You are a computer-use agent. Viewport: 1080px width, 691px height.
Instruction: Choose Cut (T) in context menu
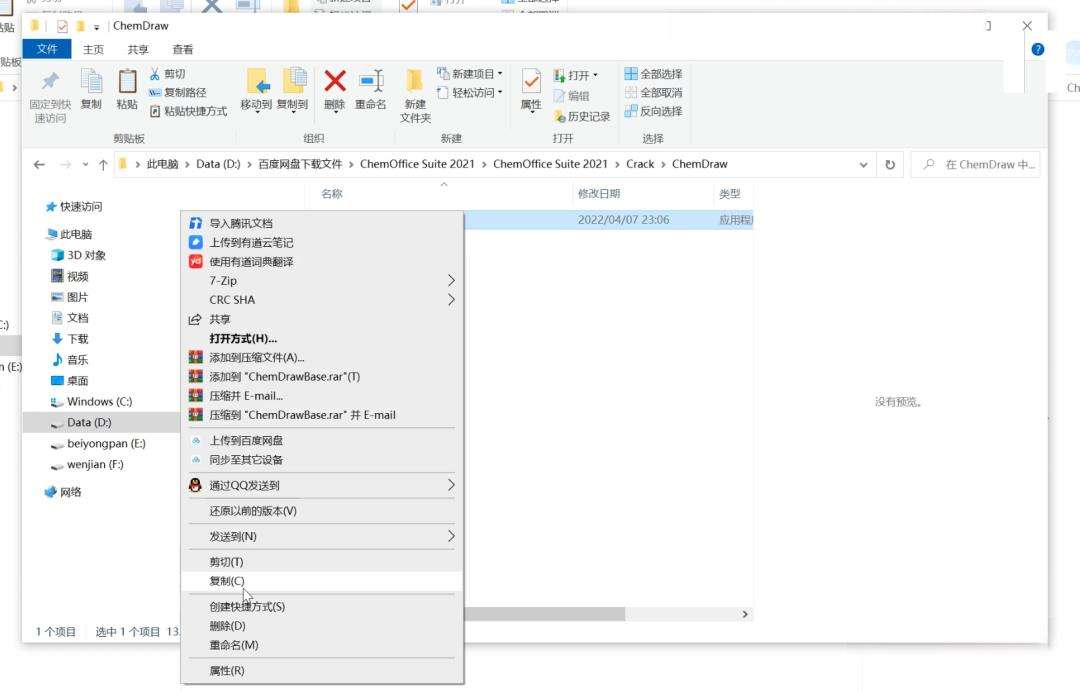pyautogui.click(x=321, y=561)
